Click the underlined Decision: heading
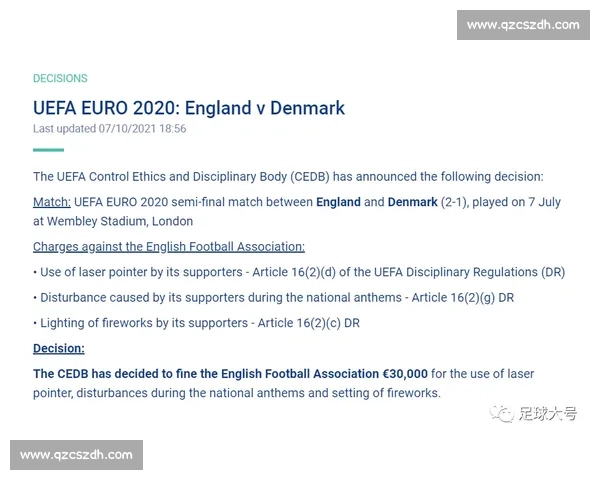Viewport: 600px width, 480px height. (x=59, y=348)
